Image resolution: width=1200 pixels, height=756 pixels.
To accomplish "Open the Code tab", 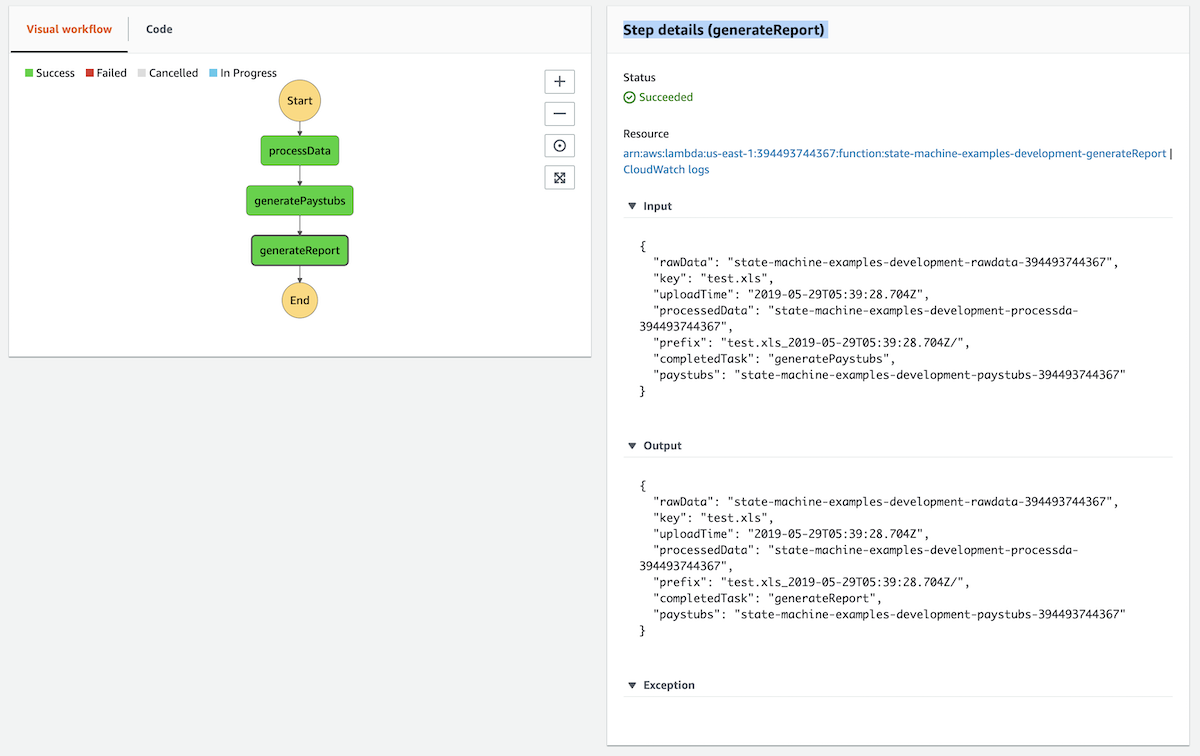I will click(x=159, y=29).
